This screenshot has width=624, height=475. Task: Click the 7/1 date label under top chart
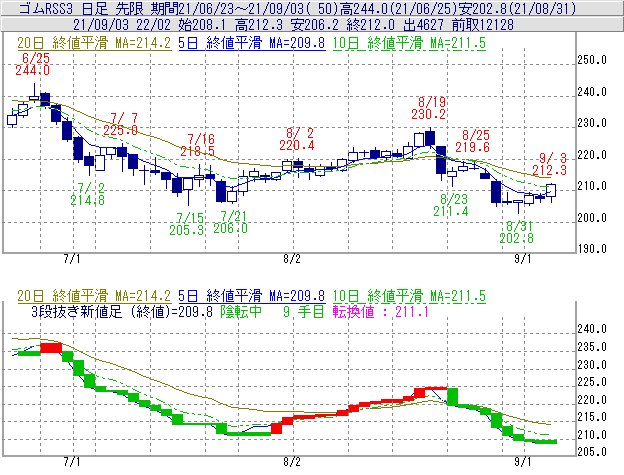[x=72, y=259]
